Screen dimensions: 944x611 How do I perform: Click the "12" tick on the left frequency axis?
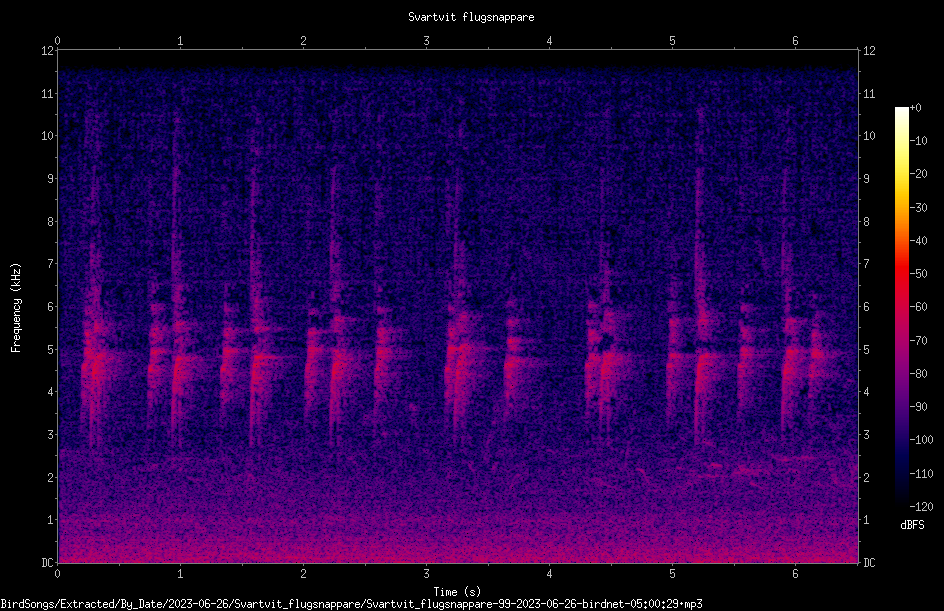point(47,51)
